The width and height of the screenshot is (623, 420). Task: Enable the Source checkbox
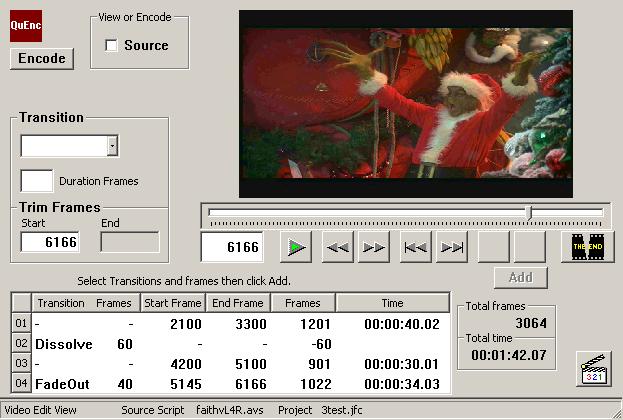point(112,46)
